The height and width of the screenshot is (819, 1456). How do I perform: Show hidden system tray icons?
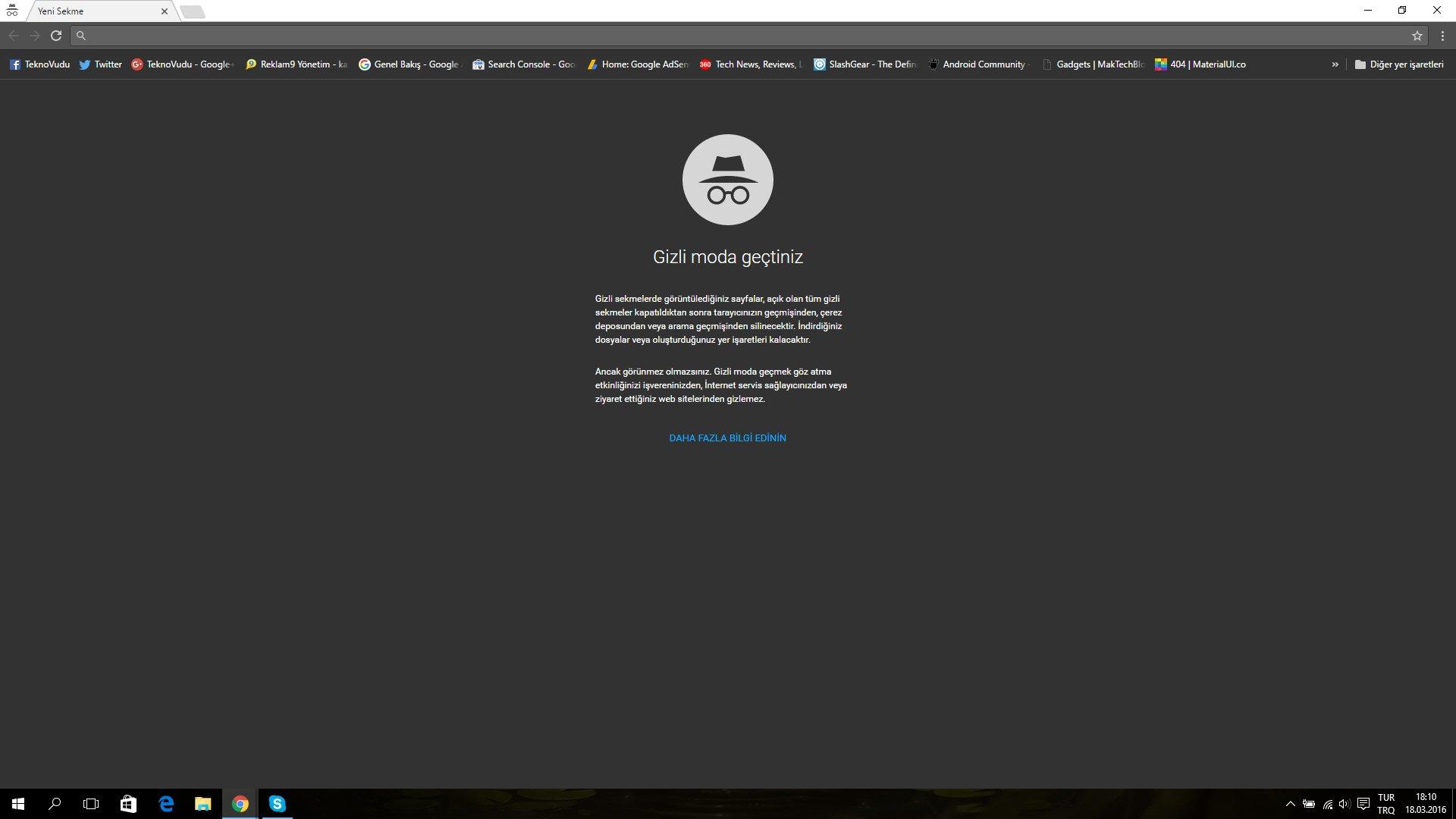[x=1290, y=804]
